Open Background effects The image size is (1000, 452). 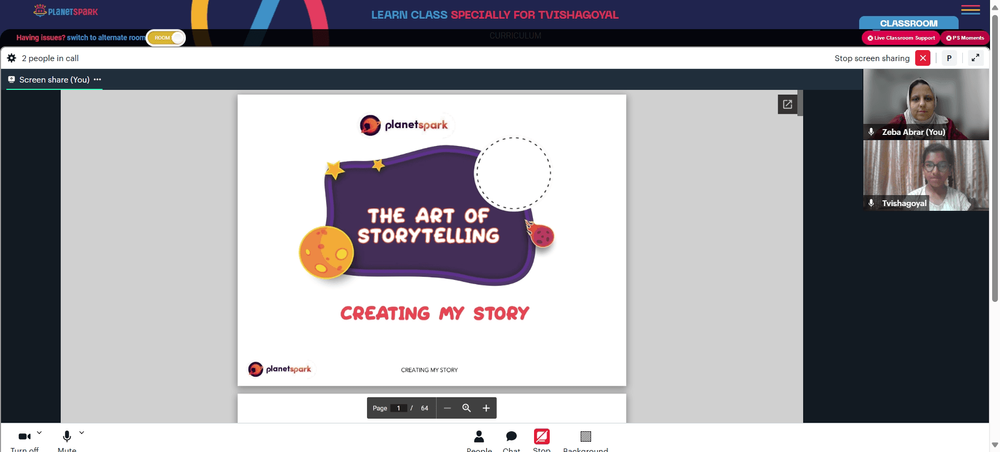tap(585, 439)
